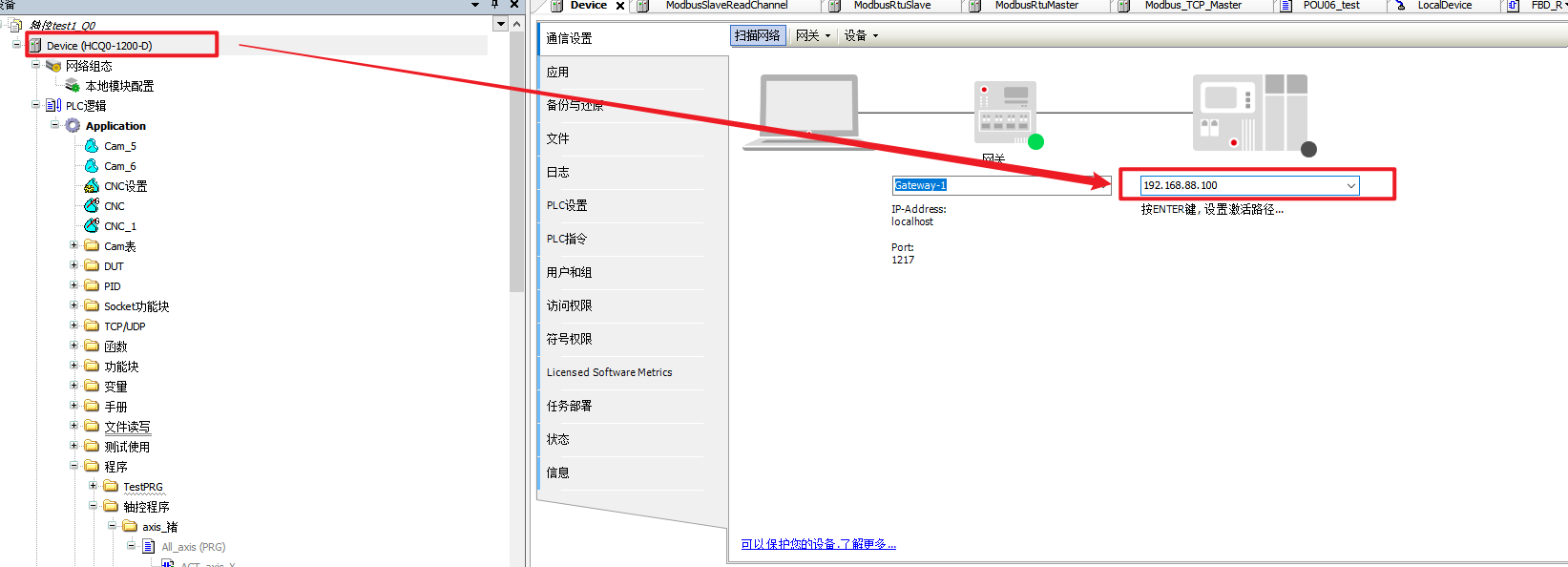Click the 本地模块配置 module icon
This screenshot has width=1568, height=567.
[x=73, y=86]
